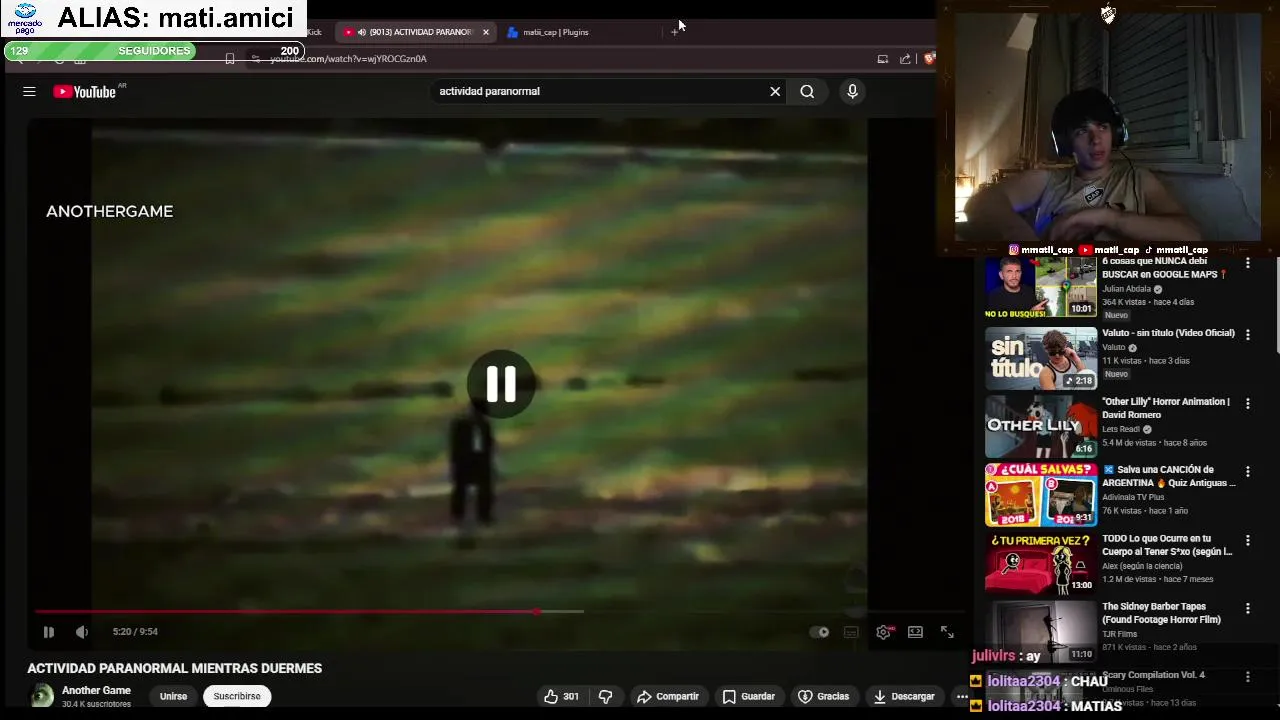1280x720 pixels.
Task: Clear the search box text
Action: tap(775, 91)
